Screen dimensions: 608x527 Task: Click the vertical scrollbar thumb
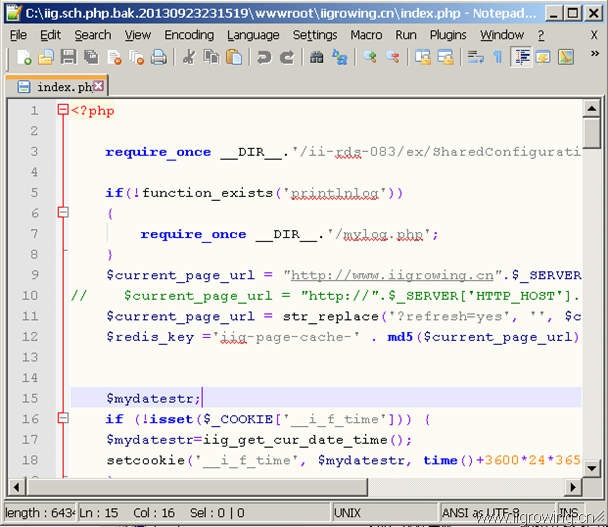[592, 133]
